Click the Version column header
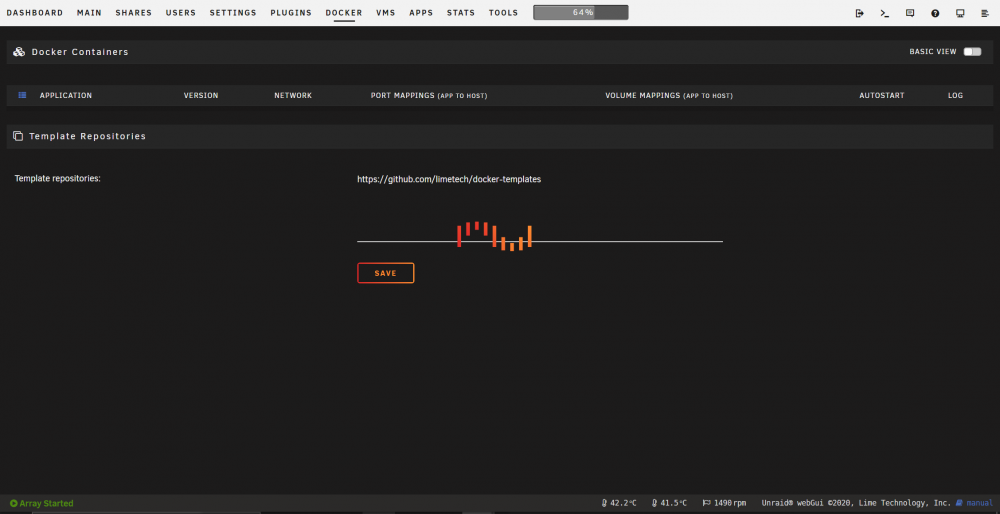This screenshot has height=514, width=1000. [x=201, y=96]
